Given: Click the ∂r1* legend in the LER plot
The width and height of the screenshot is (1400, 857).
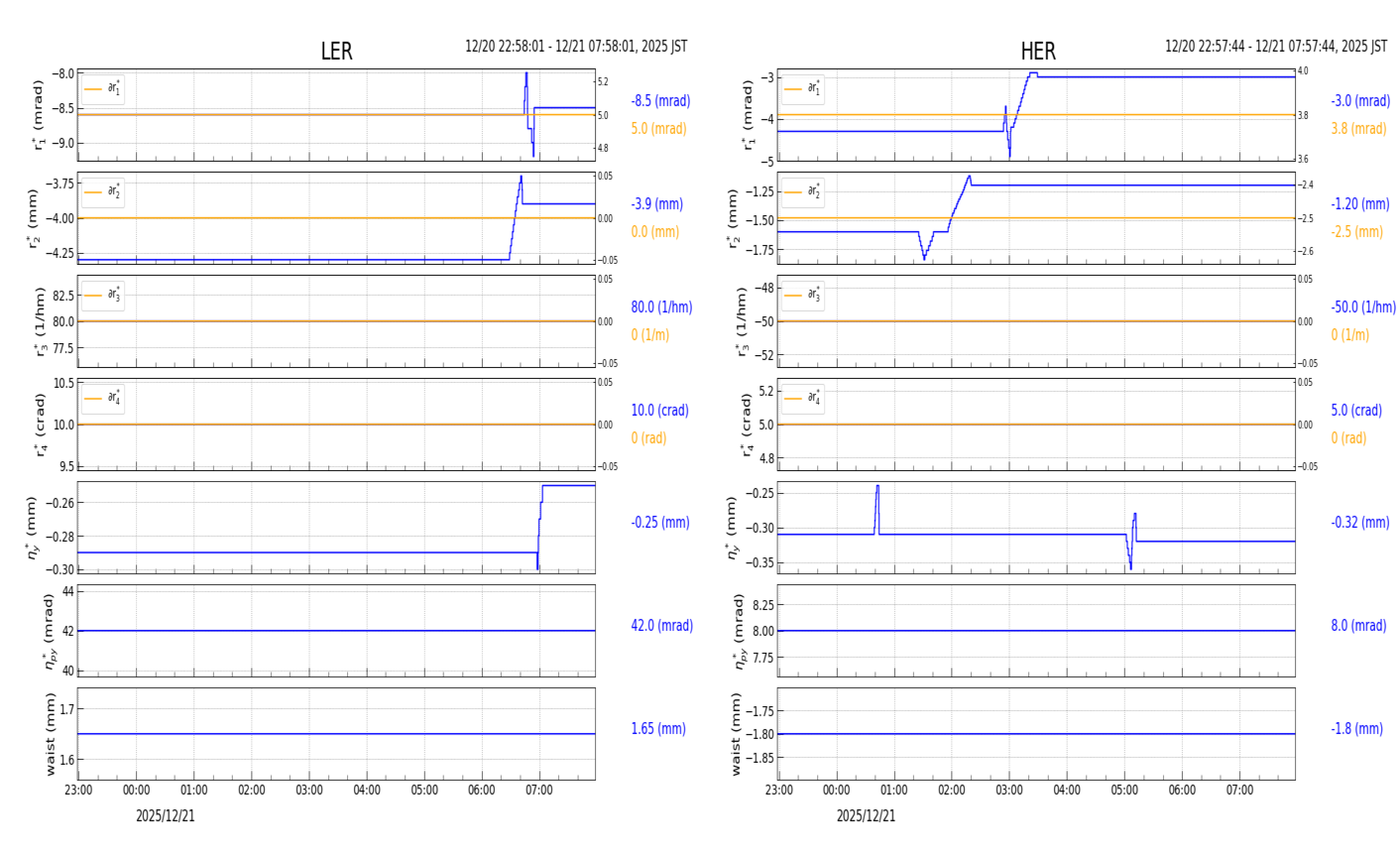Looking at the screenshot, I should (x=103, y=89).
